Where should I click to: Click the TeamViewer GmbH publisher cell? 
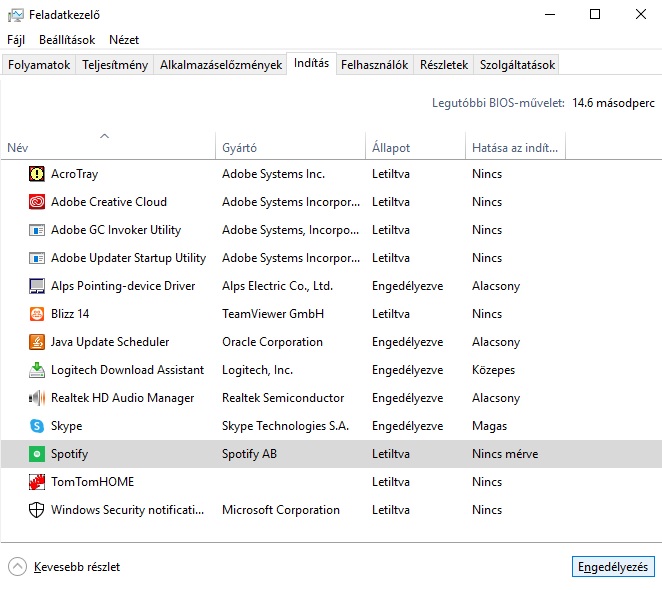(x=273, y=314)
